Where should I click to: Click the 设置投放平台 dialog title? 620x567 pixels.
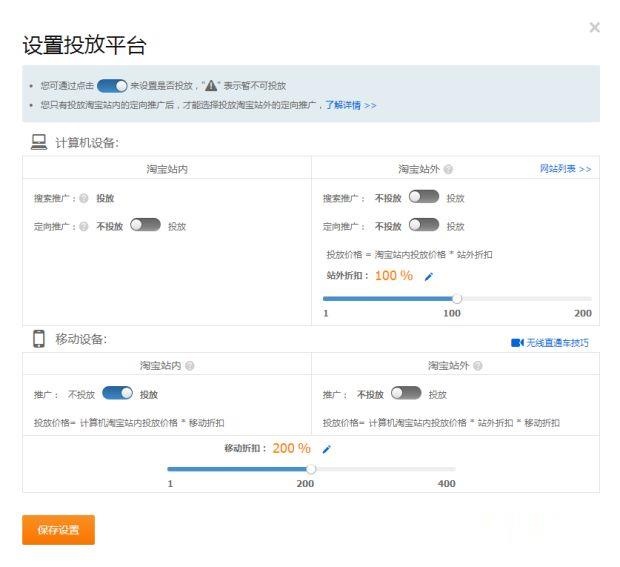point(84,45)
